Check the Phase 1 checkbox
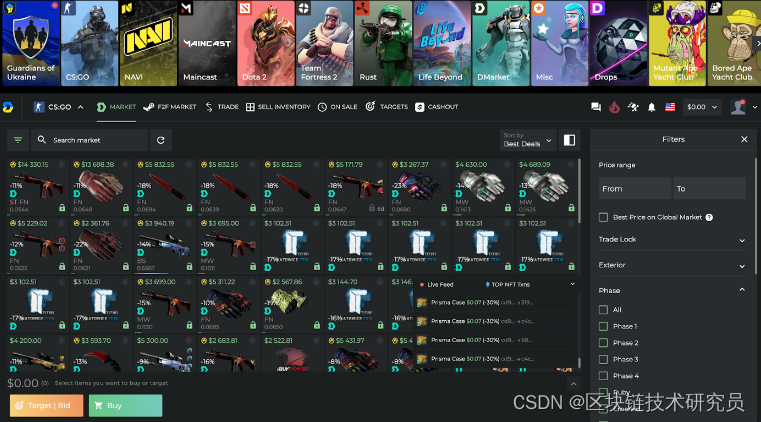The height and width of the screenshot is (422, 761). tap(603, 326)
